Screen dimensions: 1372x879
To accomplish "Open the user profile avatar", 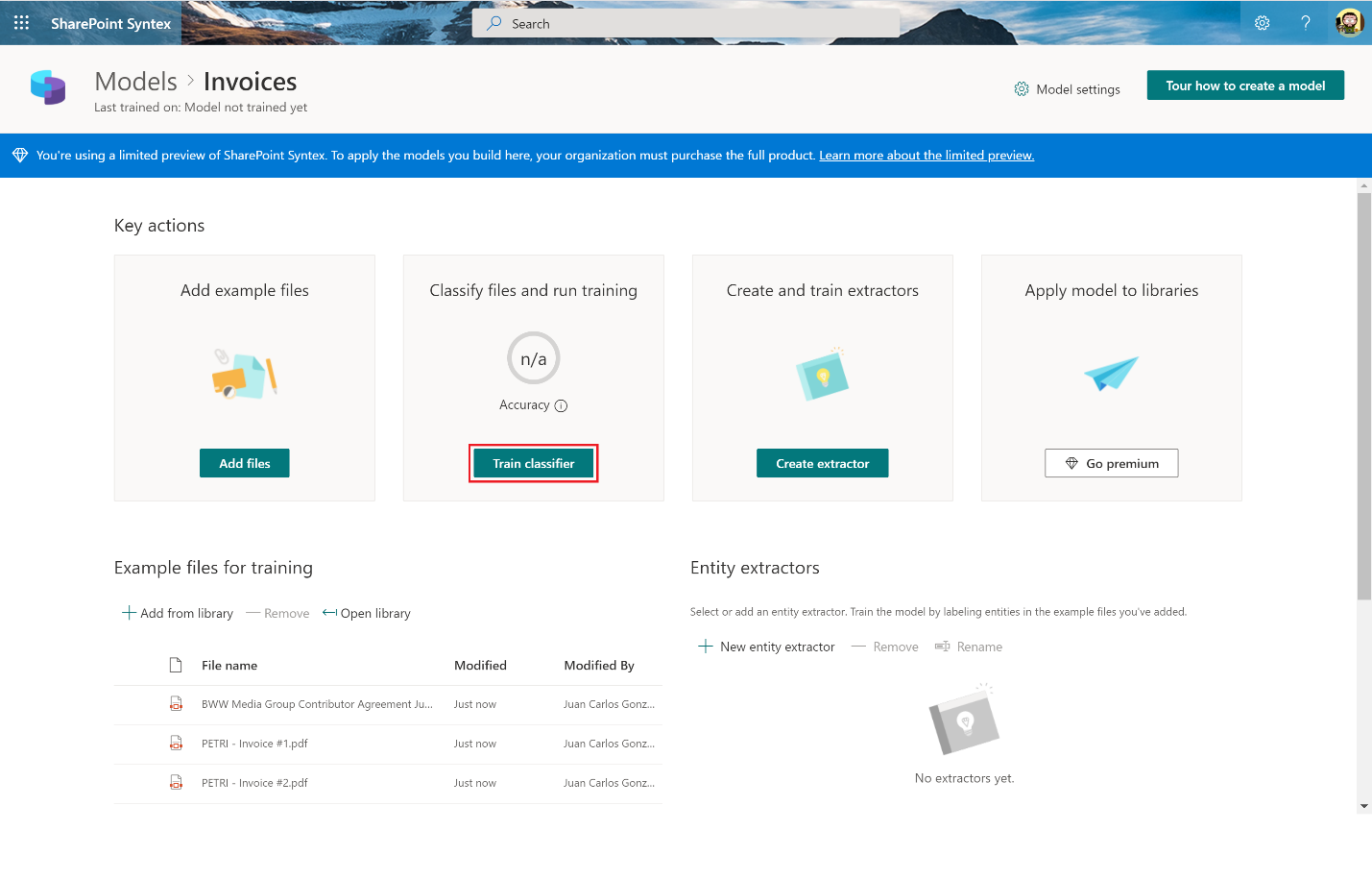I will click(x=1349, y=23).
